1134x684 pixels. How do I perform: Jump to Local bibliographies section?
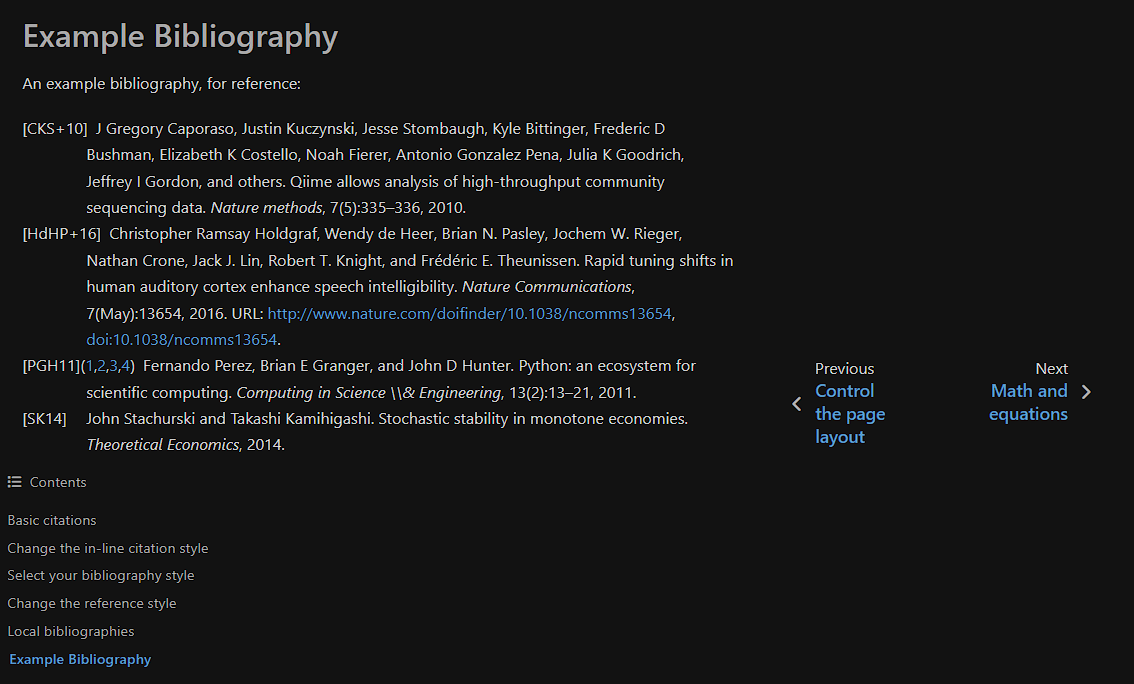point(71,631)
